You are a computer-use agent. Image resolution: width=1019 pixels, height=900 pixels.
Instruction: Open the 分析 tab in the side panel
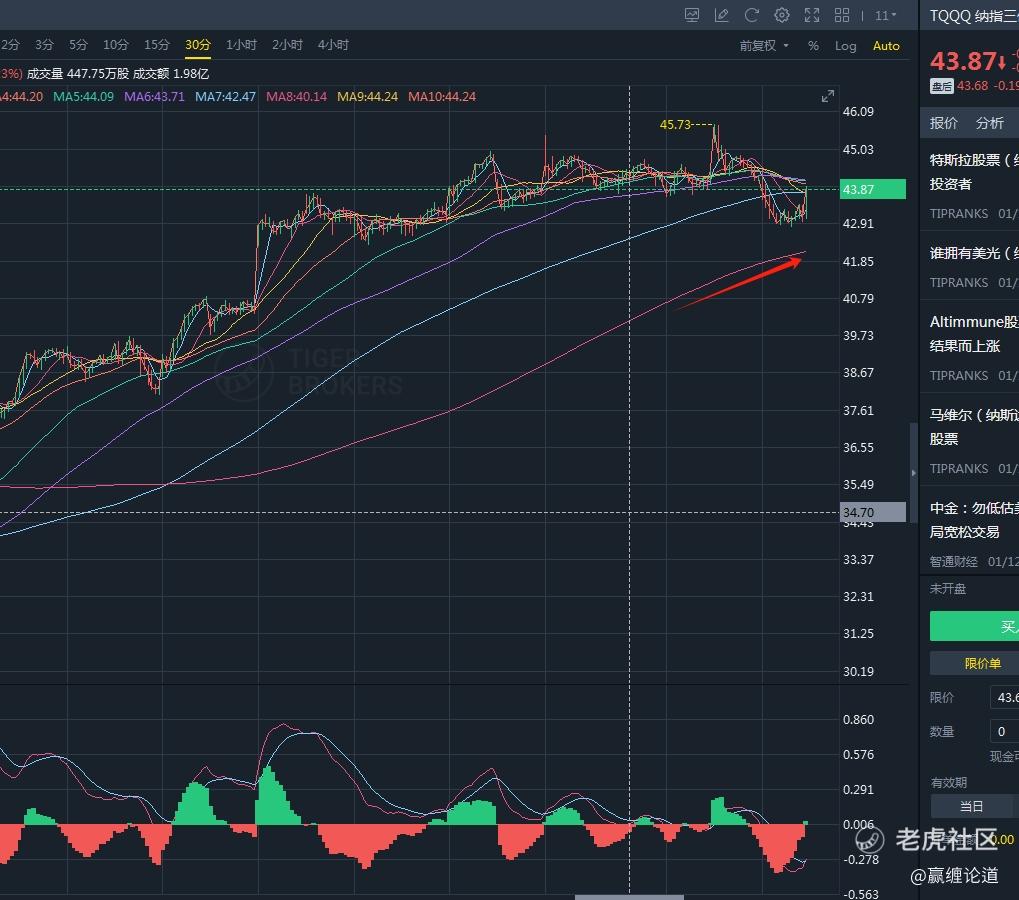click(x=990, y=123)
